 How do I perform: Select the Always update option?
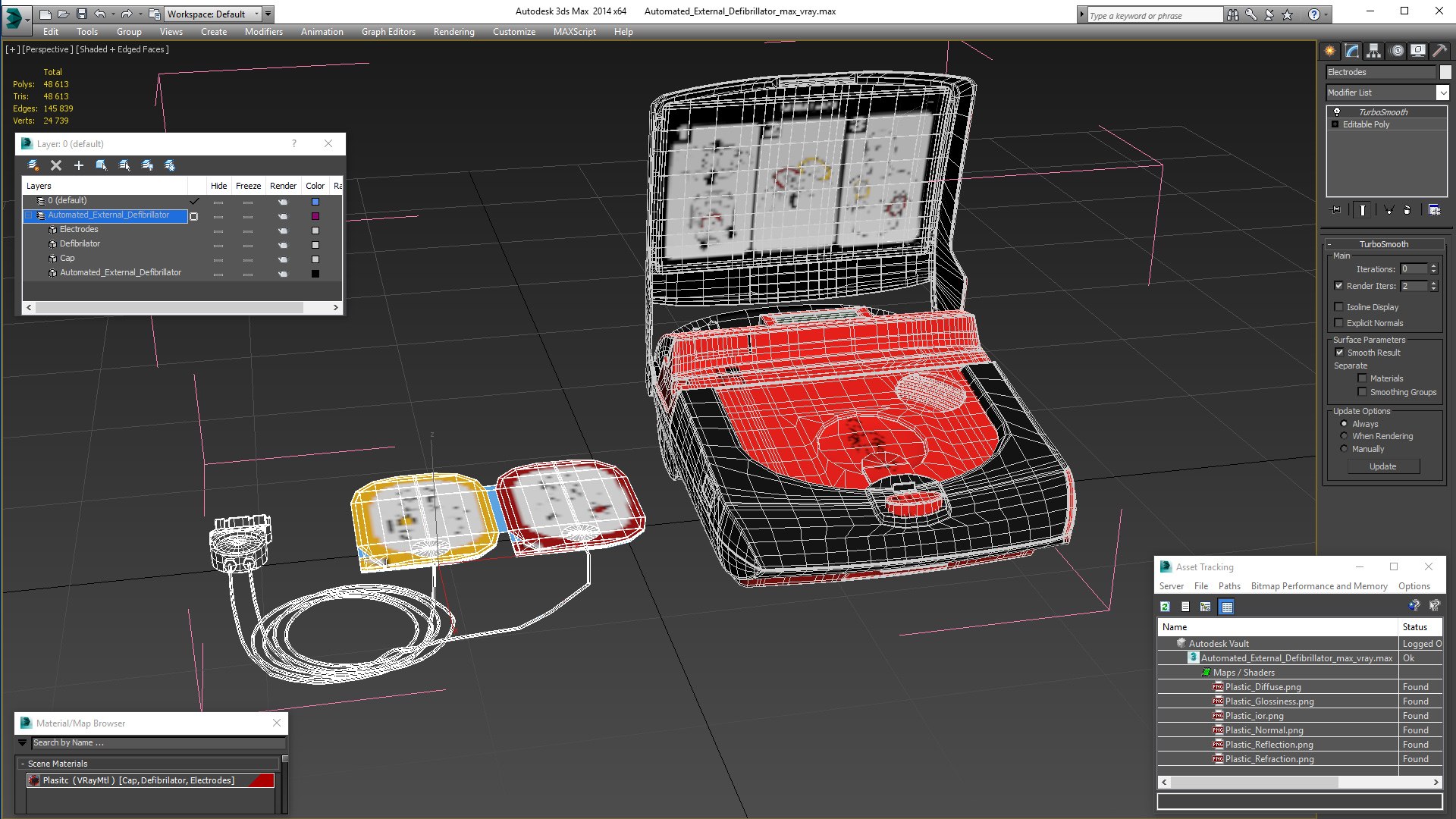(1345, 424)
